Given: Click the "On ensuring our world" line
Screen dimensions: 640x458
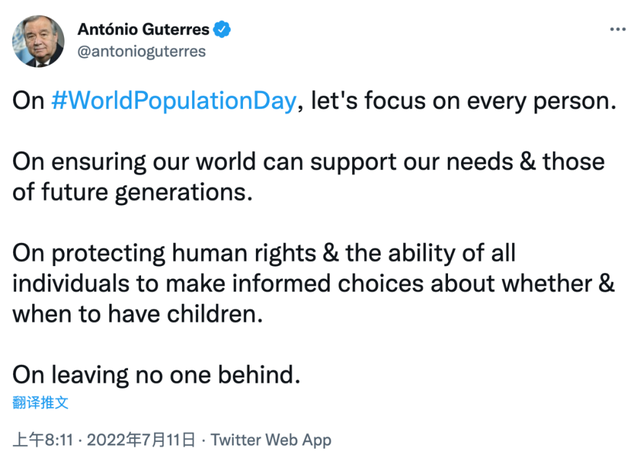Looking at the screenshot, I should 170,162.
